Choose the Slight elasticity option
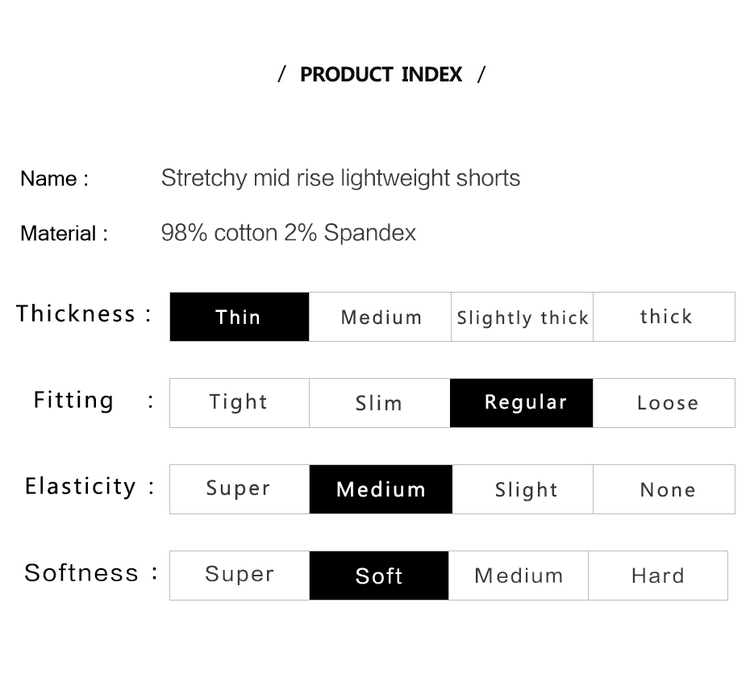Image resolution: width=750 pixels, height=690 pixels. click(522, 489)
